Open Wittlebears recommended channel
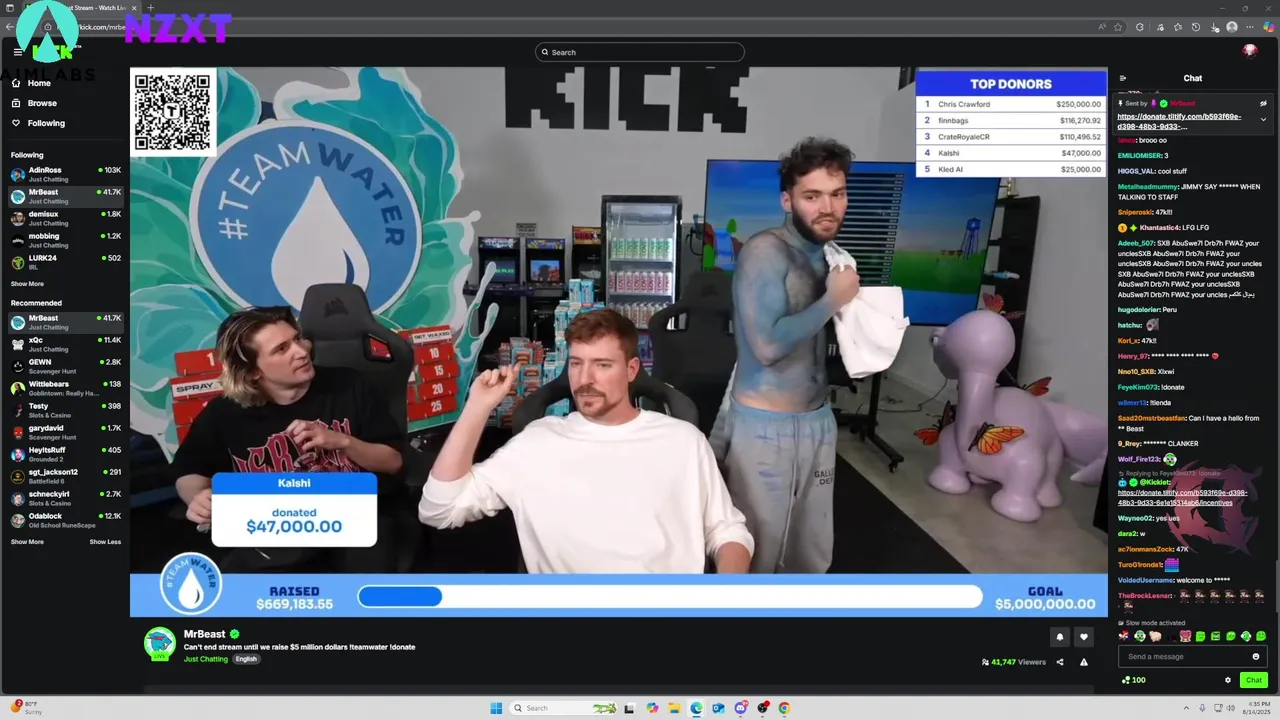 64,388
